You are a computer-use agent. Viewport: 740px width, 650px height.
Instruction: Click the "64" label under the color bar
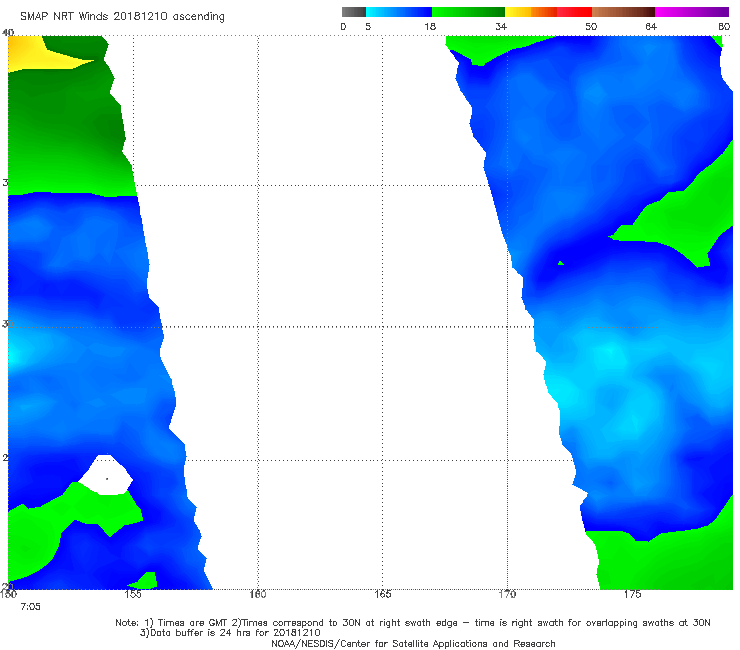click(x=651, y=26)
